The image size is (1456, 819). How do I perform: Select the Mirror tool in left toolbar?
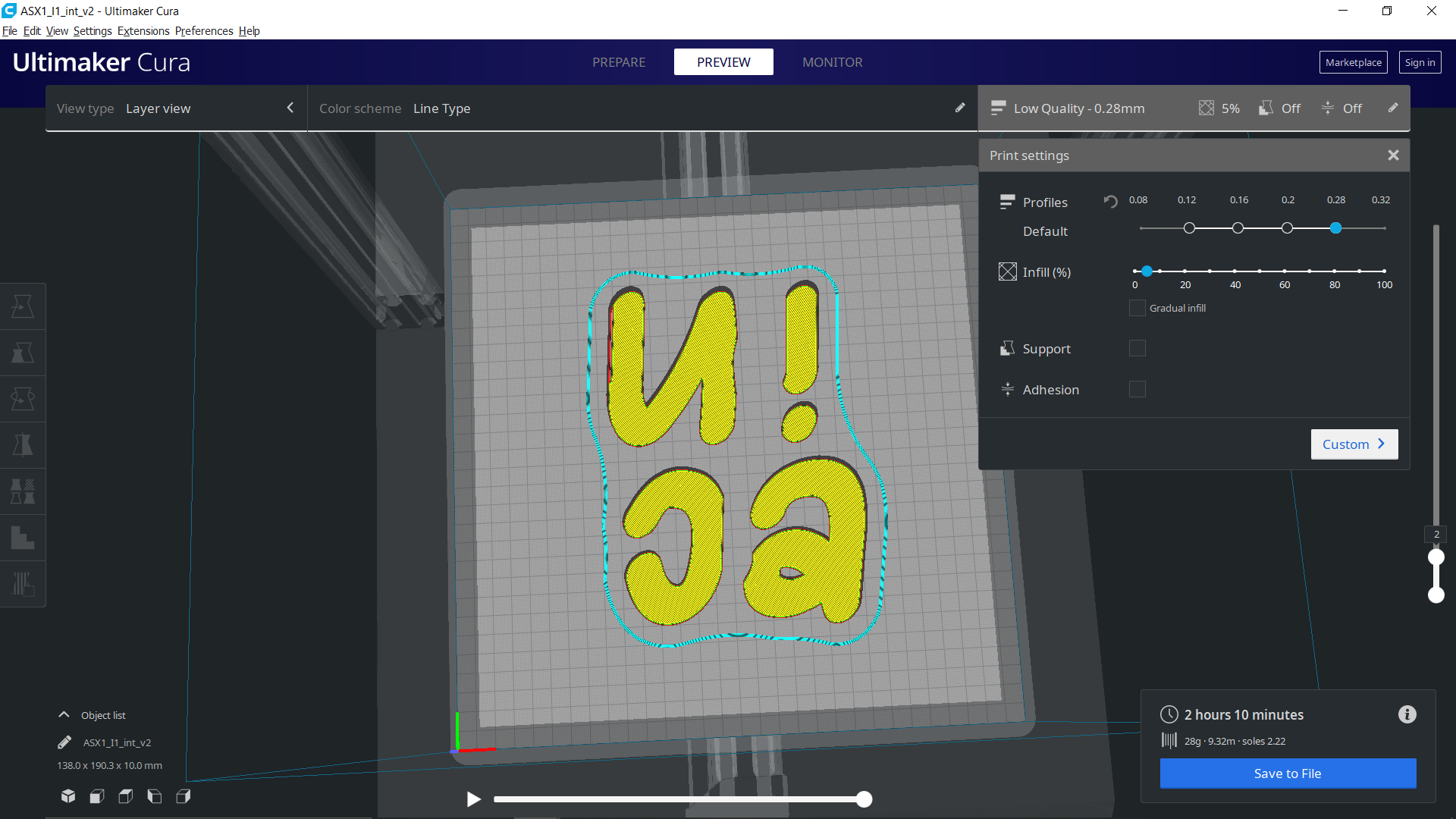(23, 445)
